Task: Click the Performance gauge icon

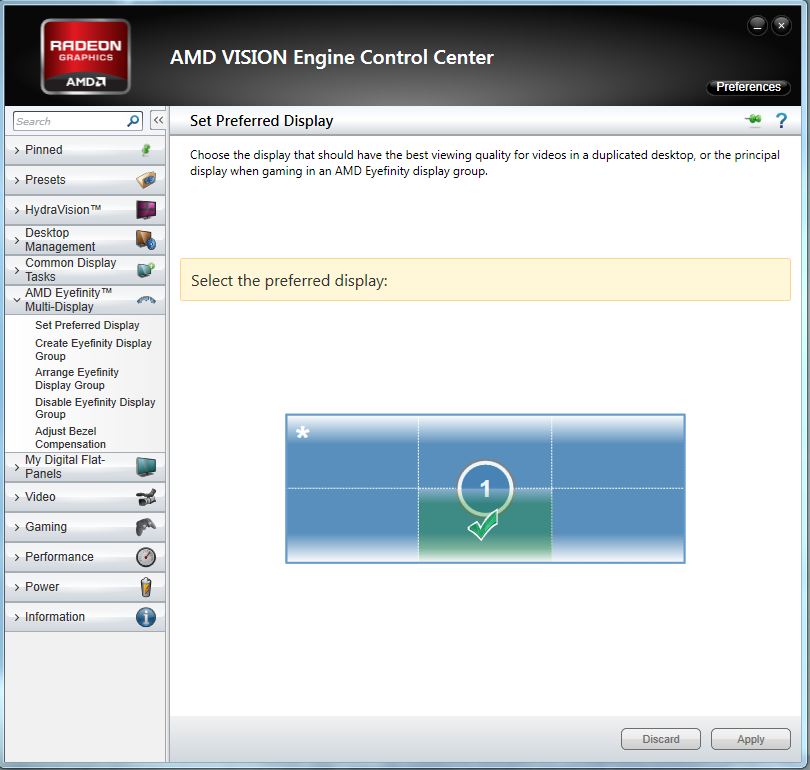Action: coord(146,557)
